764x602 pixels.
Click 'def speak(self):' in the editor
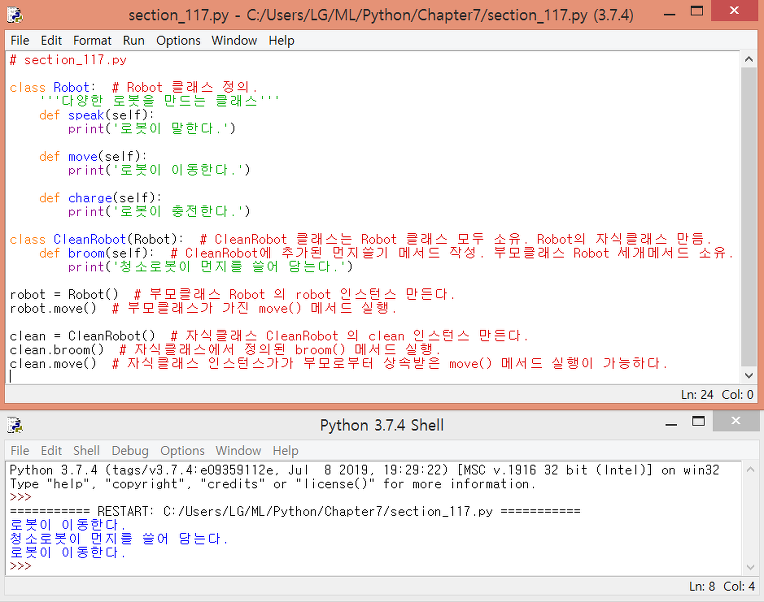click(96, 115)
